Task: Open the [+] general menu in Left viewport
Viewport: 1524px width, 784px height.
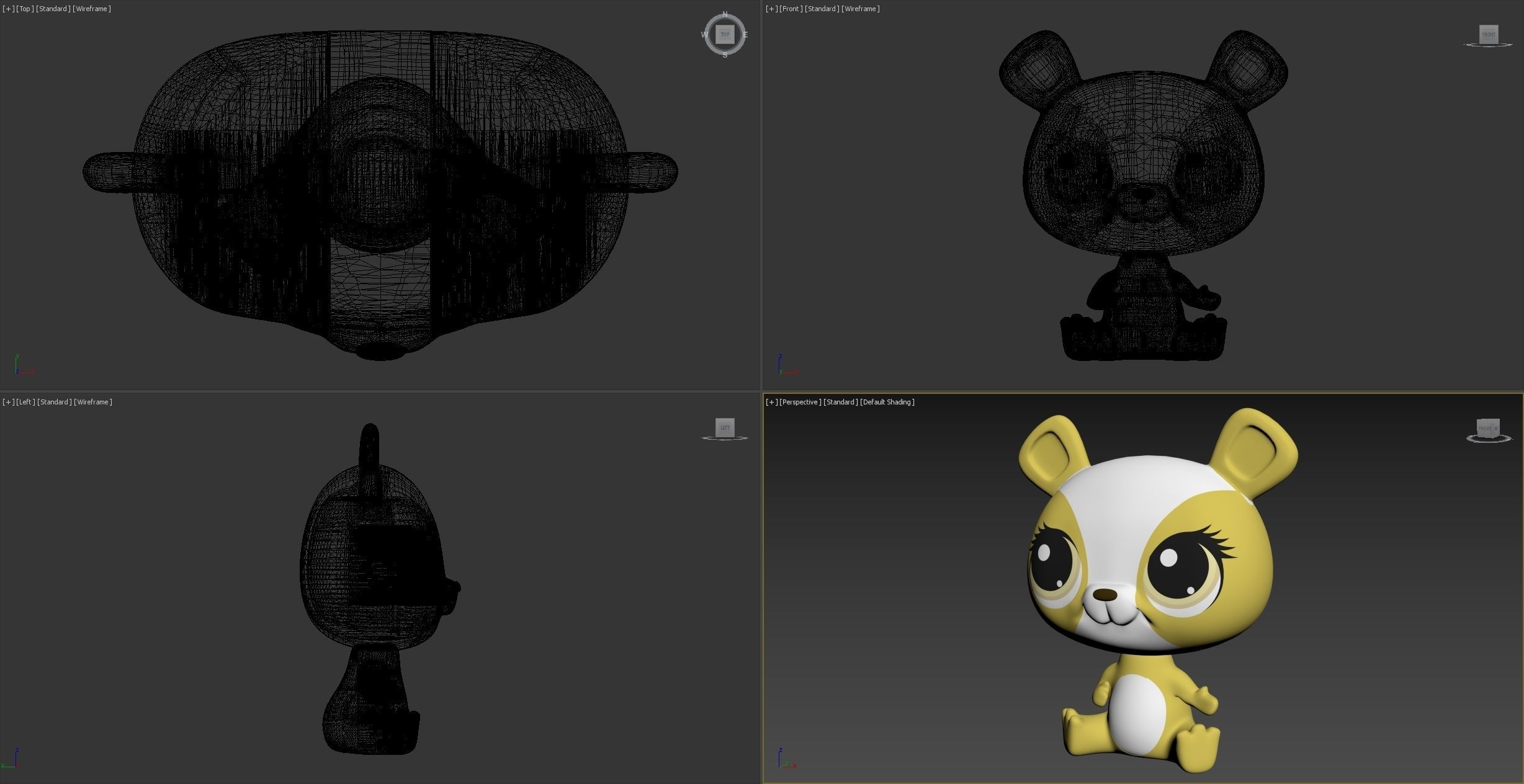Action: click(x=8, y=402)
